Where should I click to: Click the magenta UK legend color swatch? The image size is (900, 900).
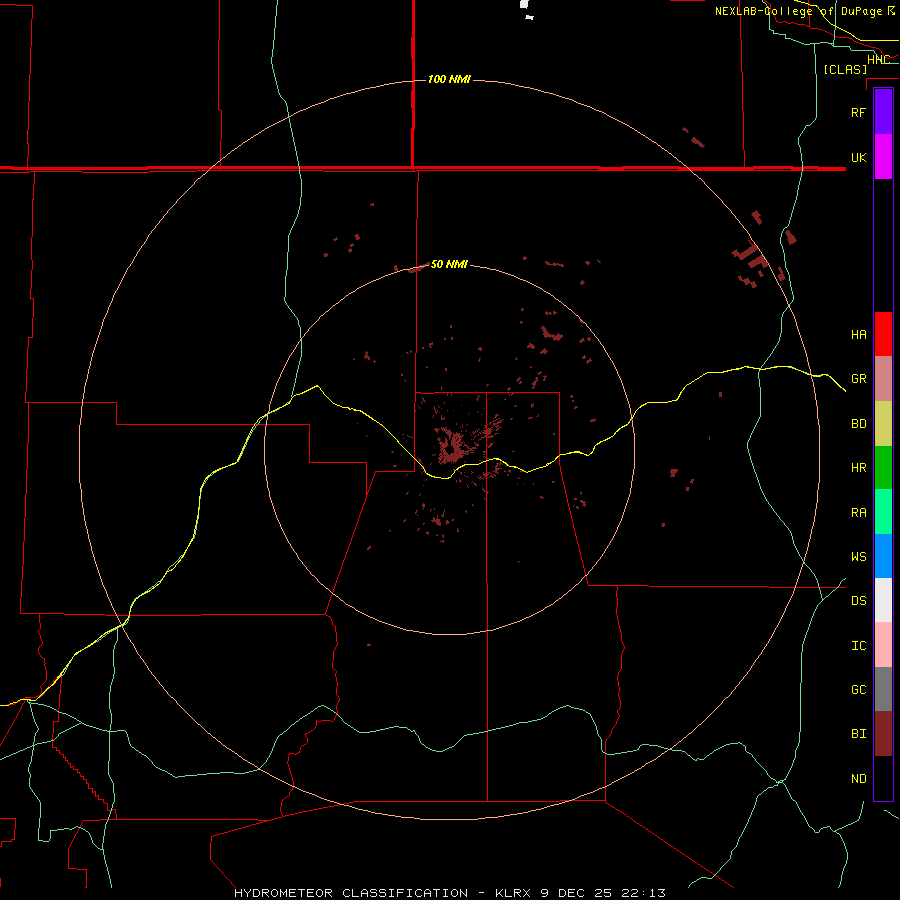pyautogui.click(x=883, y=157)
